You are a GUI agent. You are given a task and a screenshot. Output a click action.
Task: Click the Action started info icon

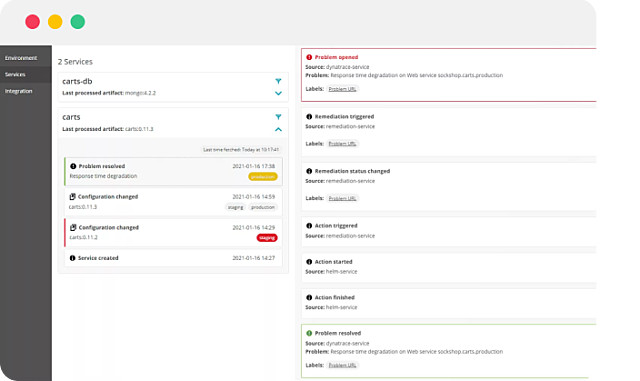[x=309, y=262]
